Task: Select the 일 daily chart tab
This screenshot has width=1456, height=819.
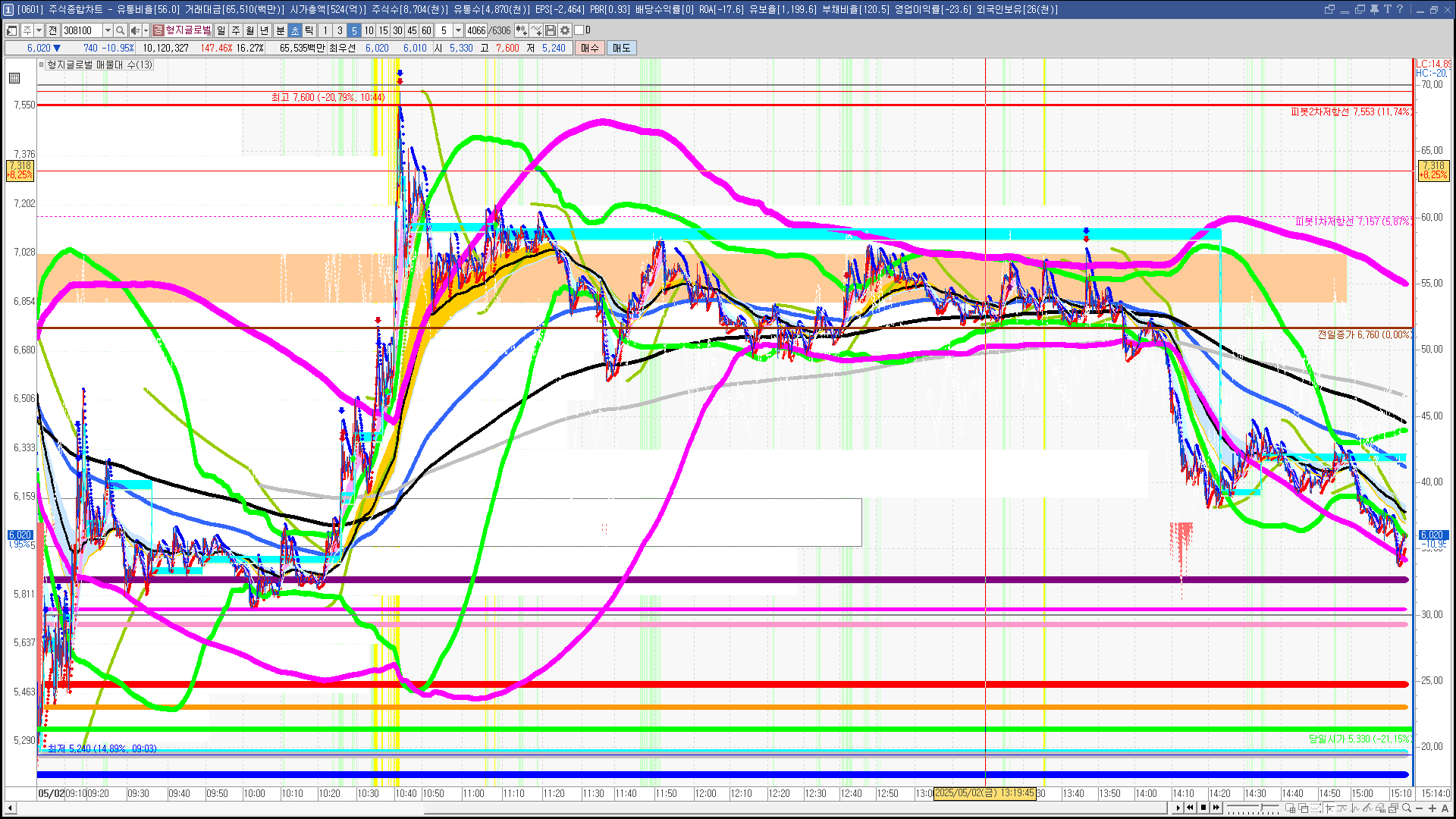Action: (x=221, y=30)
